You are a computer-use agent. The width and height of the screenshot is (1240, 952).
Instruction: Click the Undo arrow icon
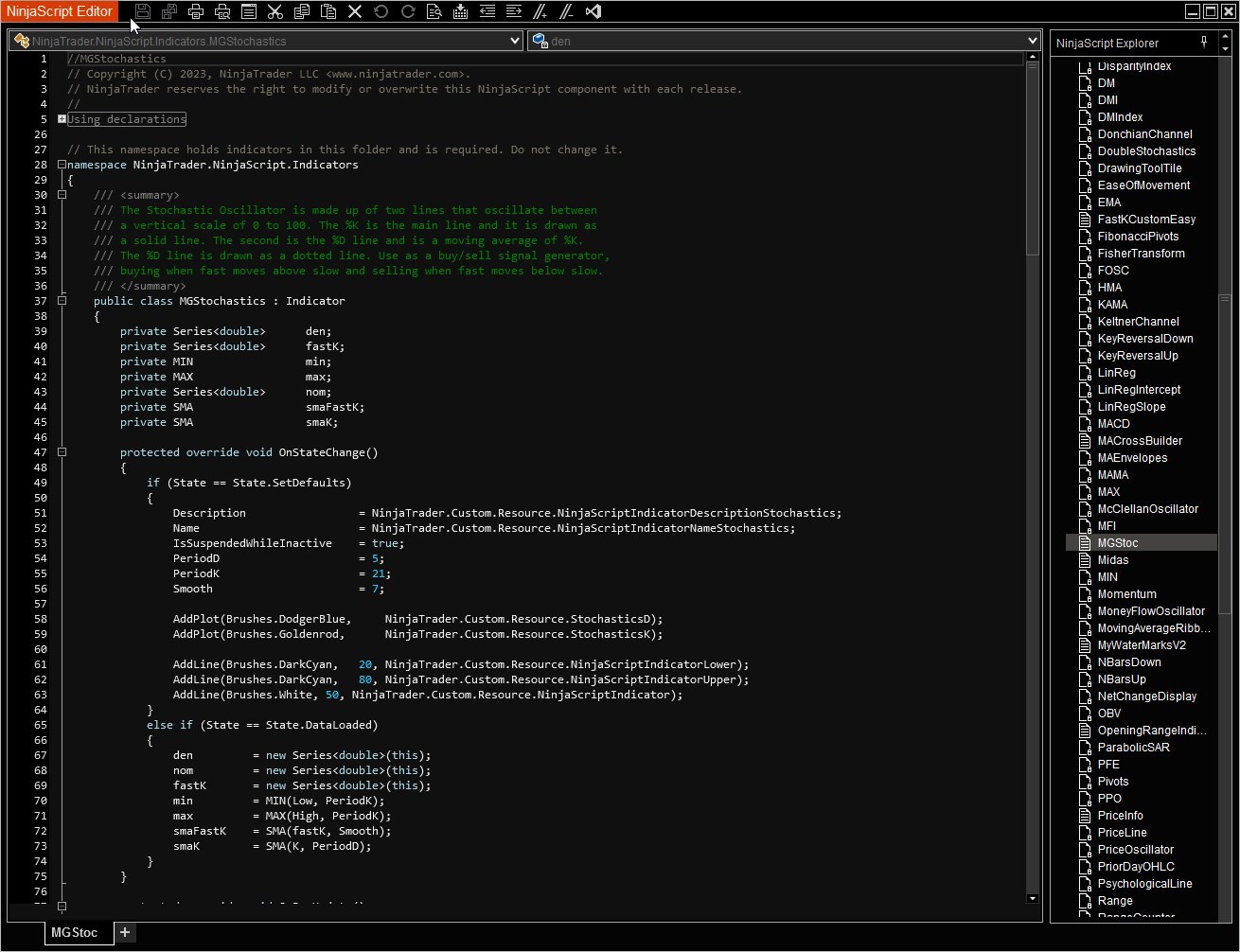click(x=381, y=11)
